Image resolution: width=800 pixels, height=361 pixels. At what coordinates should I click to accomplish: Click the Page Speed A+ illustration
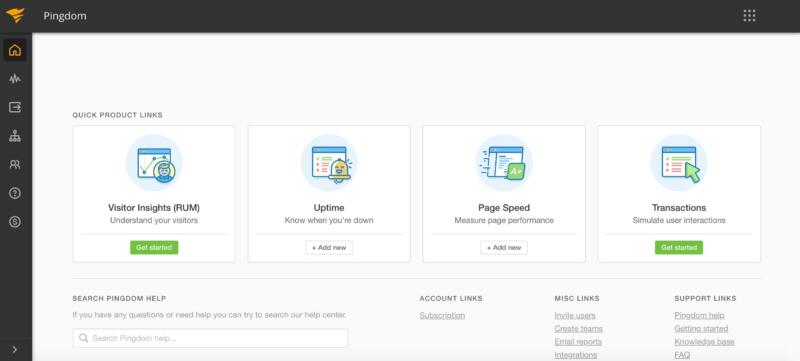pyautogui.click(x=504, y=163)
